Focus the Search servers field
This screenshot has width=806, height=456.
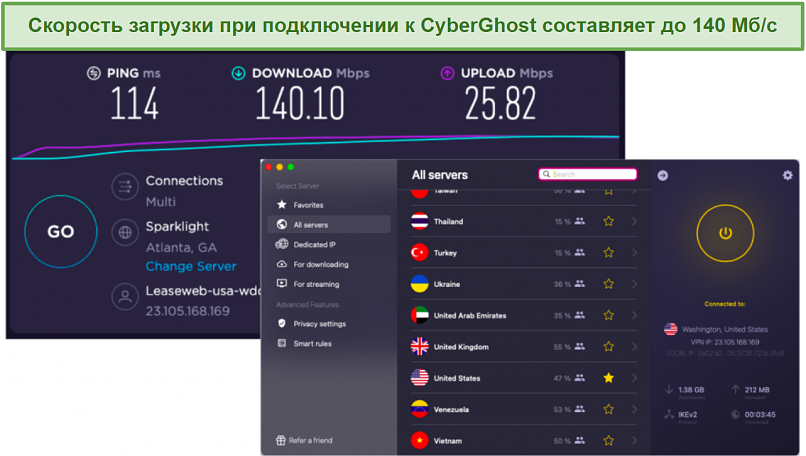tap(588, 174)
